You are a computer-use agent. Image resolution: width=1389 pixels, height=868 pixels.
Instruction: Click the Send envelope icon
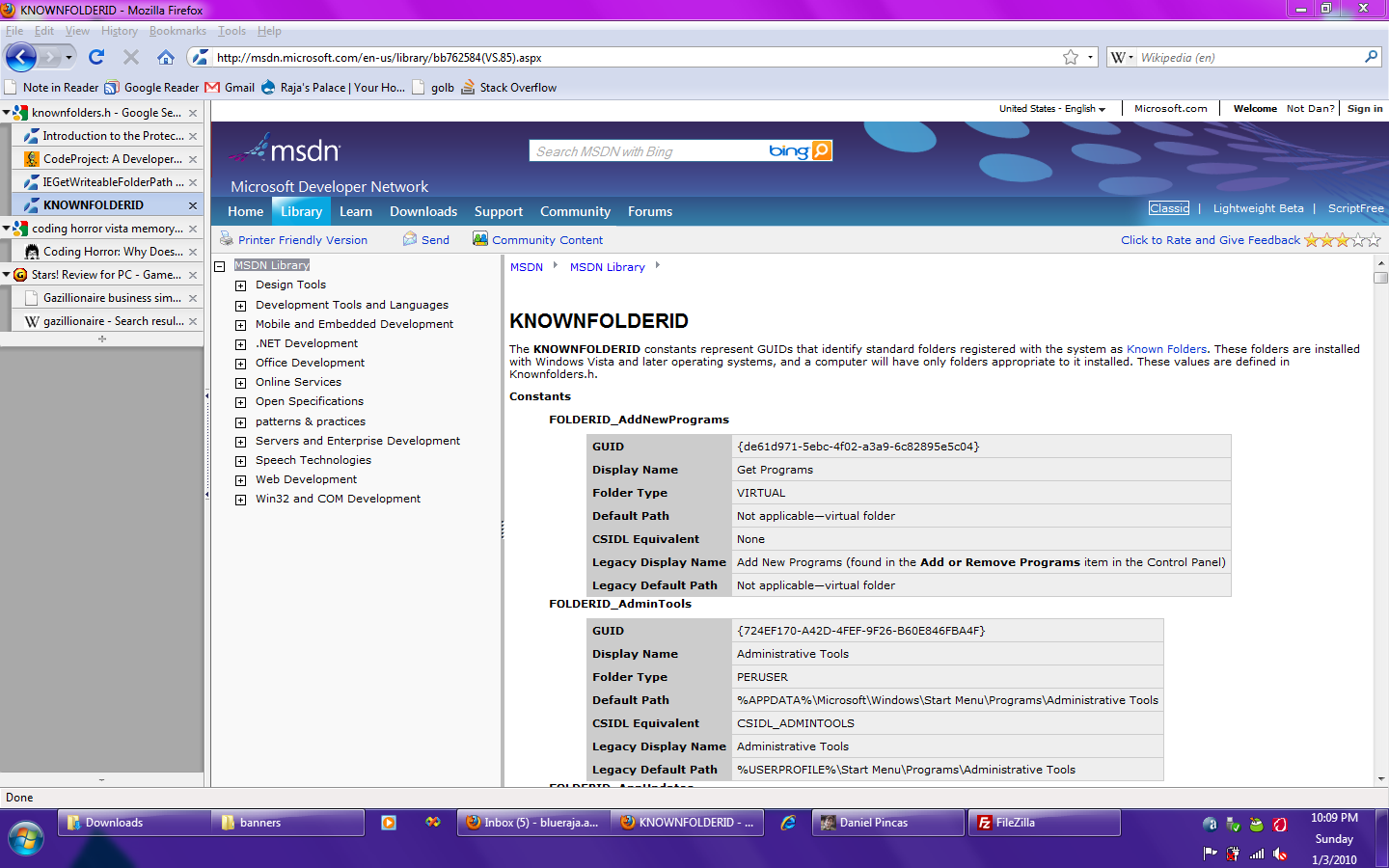pyautogui.click(x=410, y=238)
